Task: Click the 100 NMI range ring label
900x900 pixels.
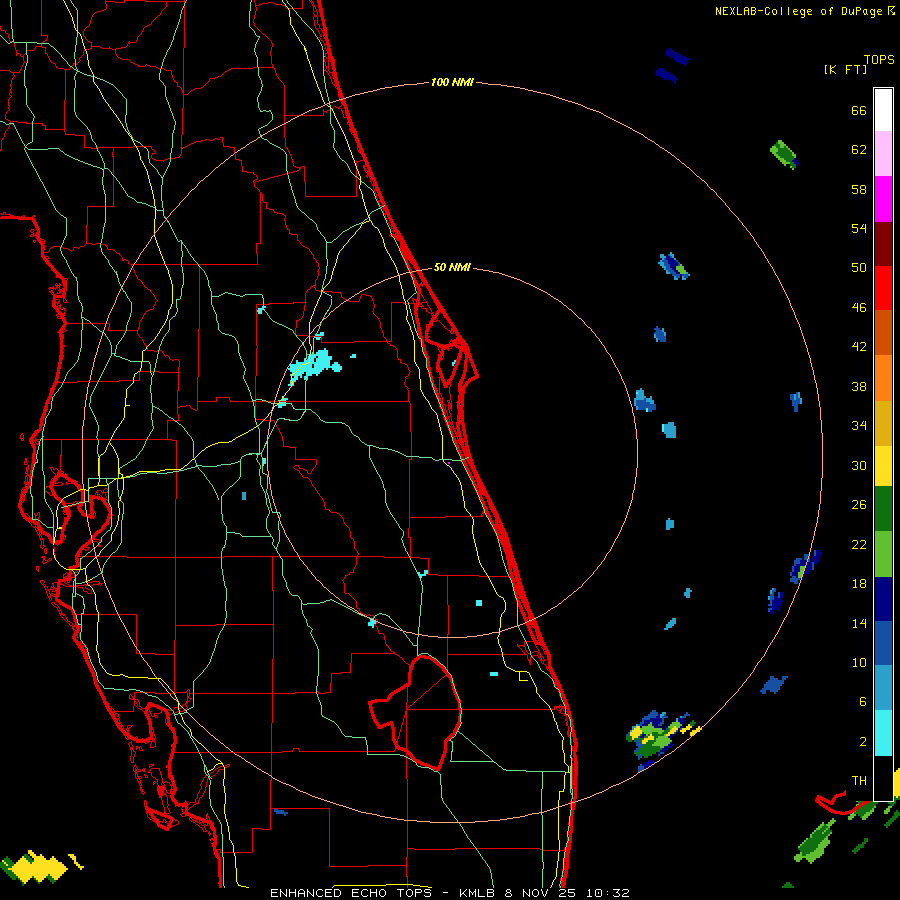Action: coord(452,83)
